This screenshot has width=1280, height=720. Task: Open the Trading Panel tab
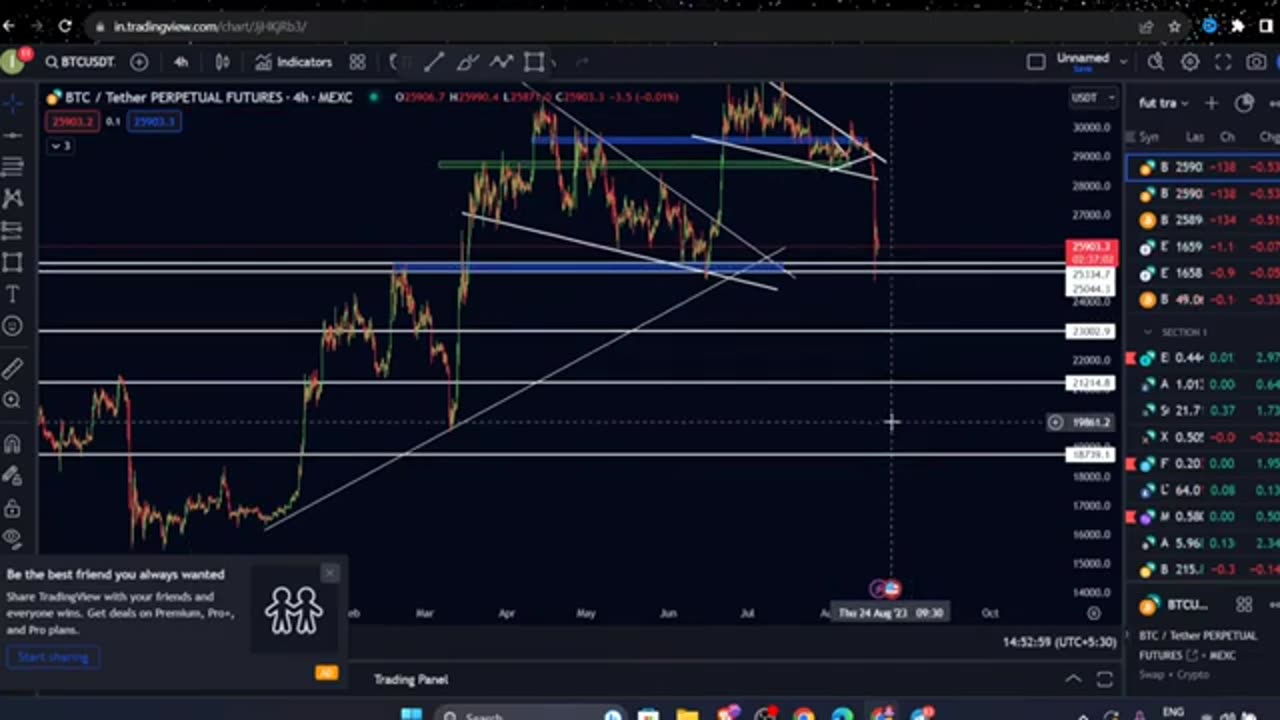[411, 679]
